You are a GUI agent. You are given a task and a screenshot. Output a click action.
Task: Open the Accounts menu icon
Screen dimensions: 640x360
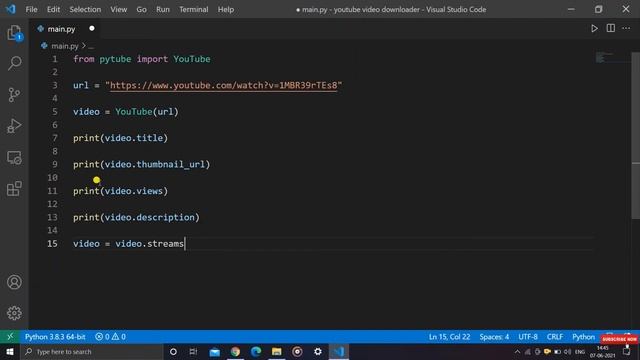click(14, 282)
